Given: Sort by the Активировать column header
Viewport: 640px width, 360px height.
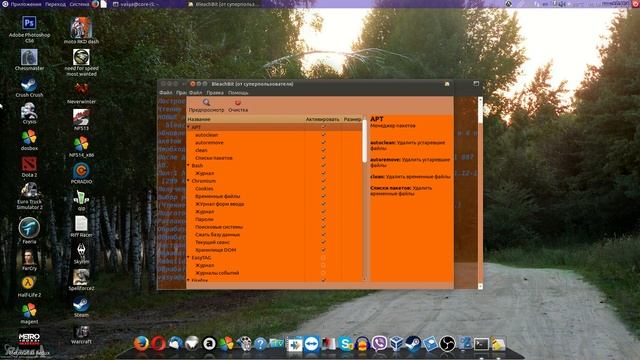Looking at the screenshot, I should 322,119.
